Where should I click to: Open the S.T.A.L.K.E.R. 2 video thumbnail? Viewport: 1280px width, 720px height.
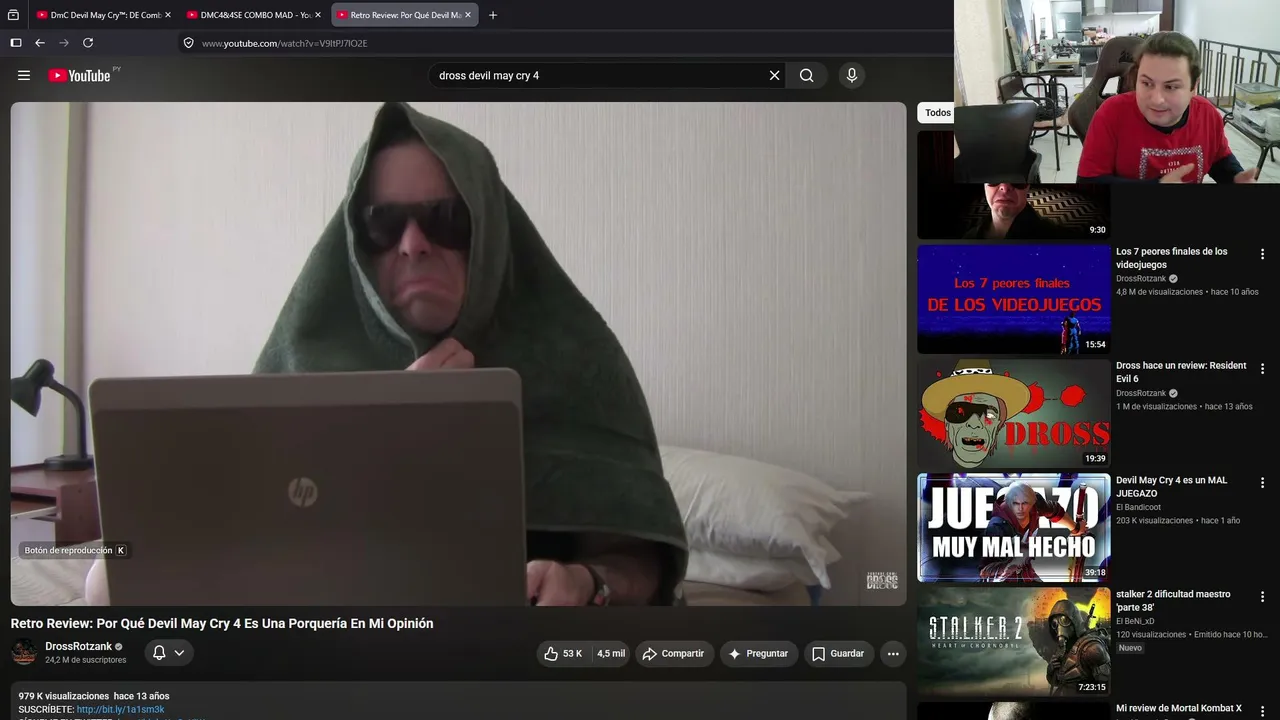click(x=1014, y=641)
